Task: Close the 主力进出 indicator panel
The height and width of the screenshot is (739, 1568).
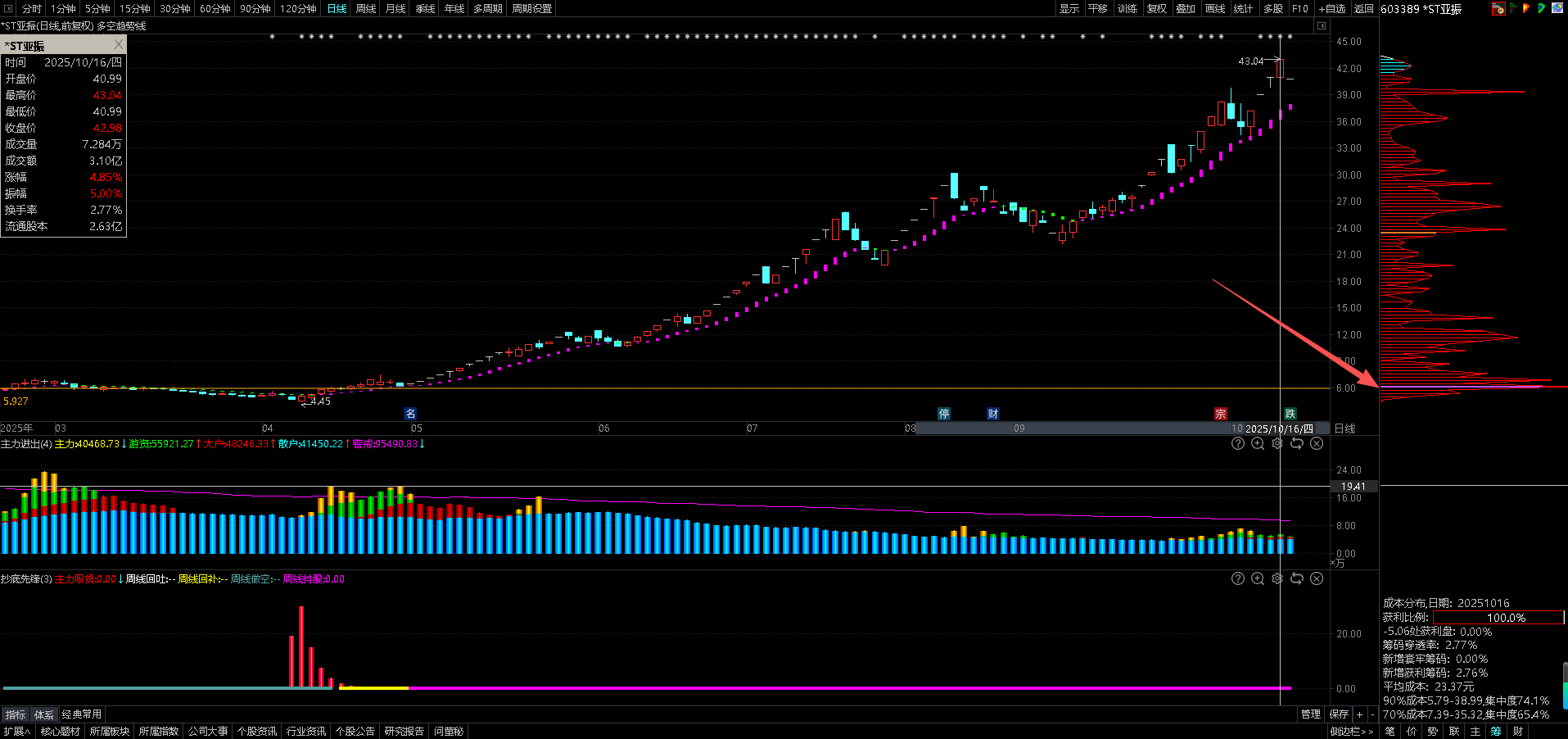Action: 1317,443
